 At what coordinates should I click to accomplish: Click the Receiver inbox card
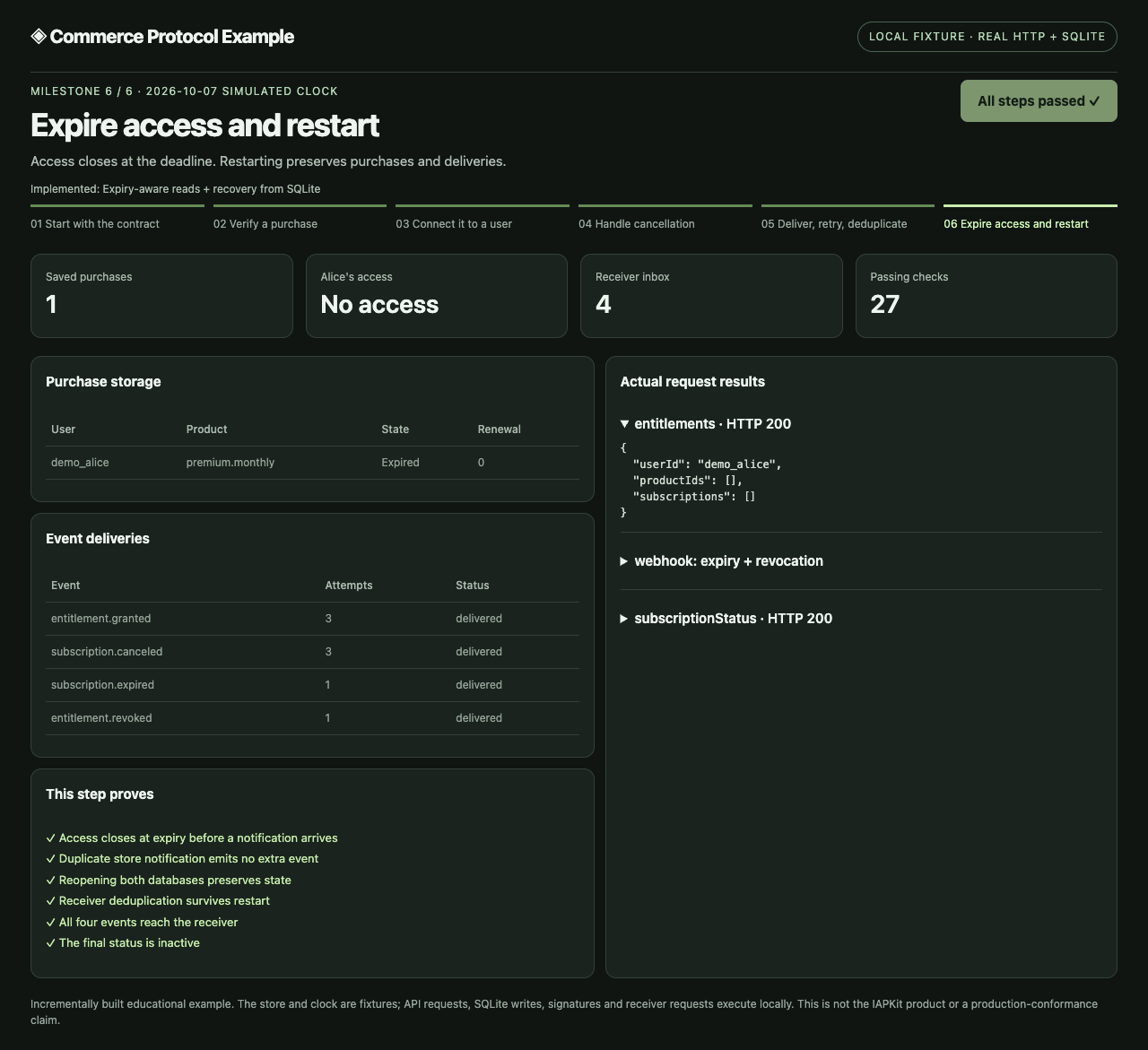click(711, 296)
